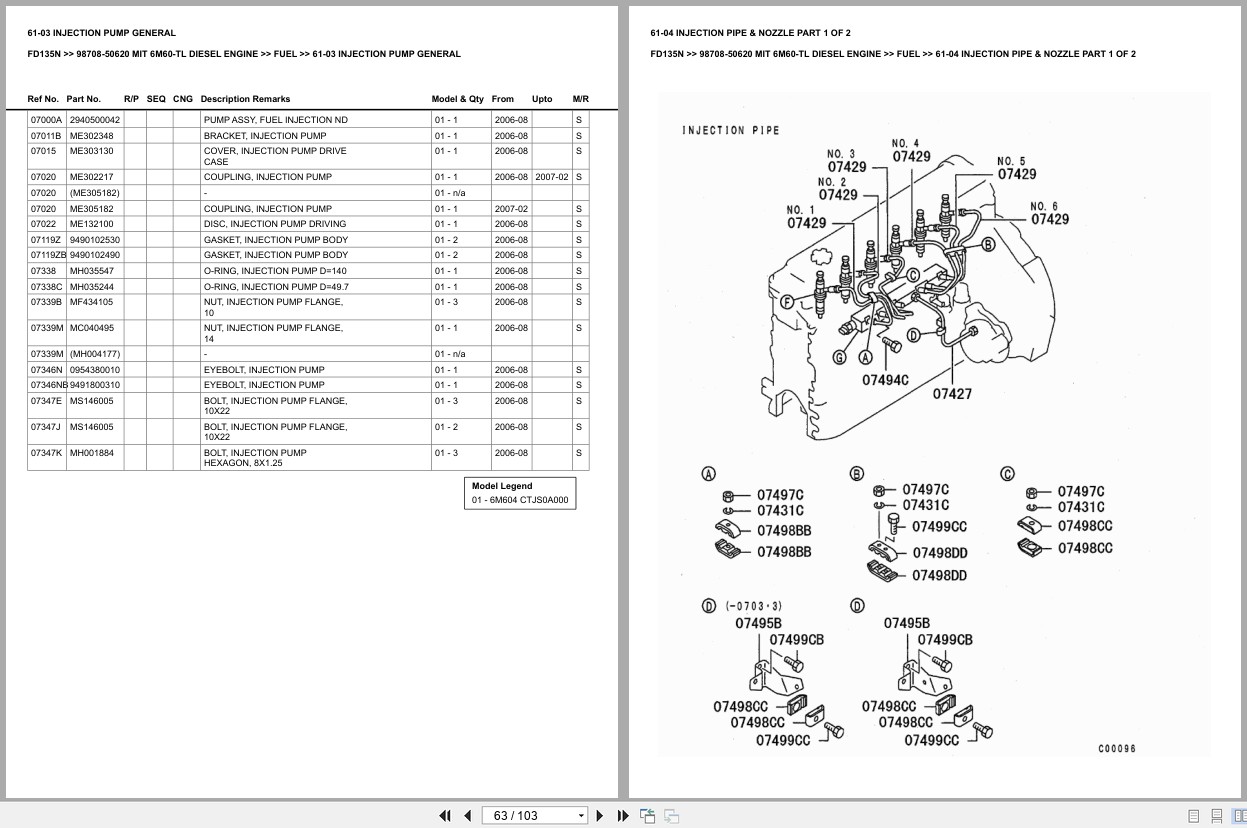
Task: Select part number 2940500042
Action: click(95, 120)
